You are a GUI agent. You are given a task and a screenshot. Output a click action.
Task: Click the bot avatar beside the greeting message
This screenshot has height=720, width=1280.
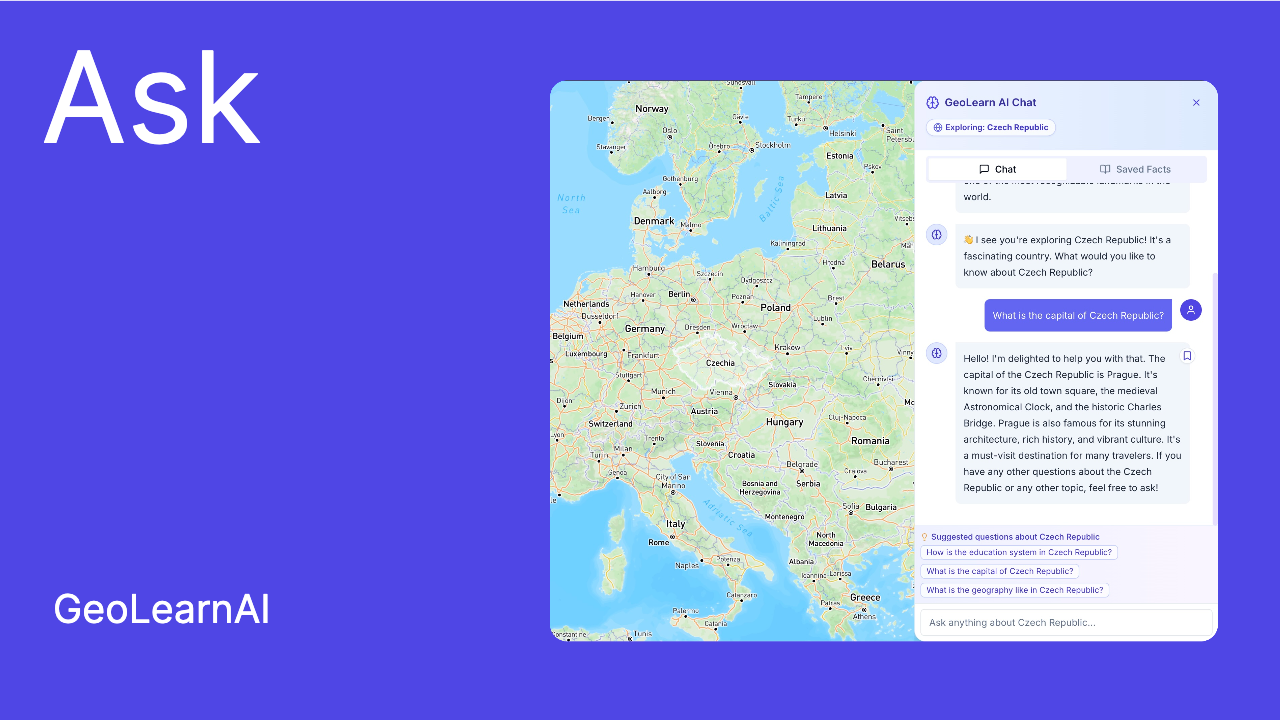[x=936, y=235]
